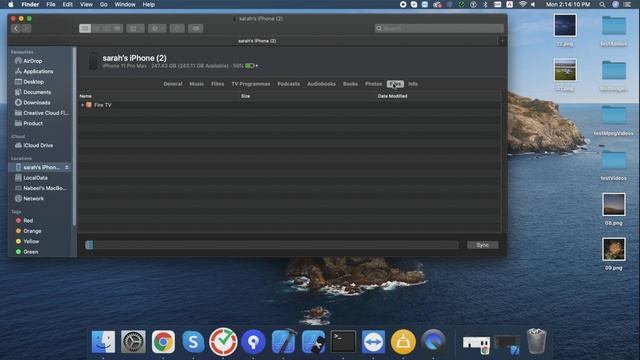This screenshot has height=360, width=640.
Task: Click the storage usage bar
Action: point(271,245)
